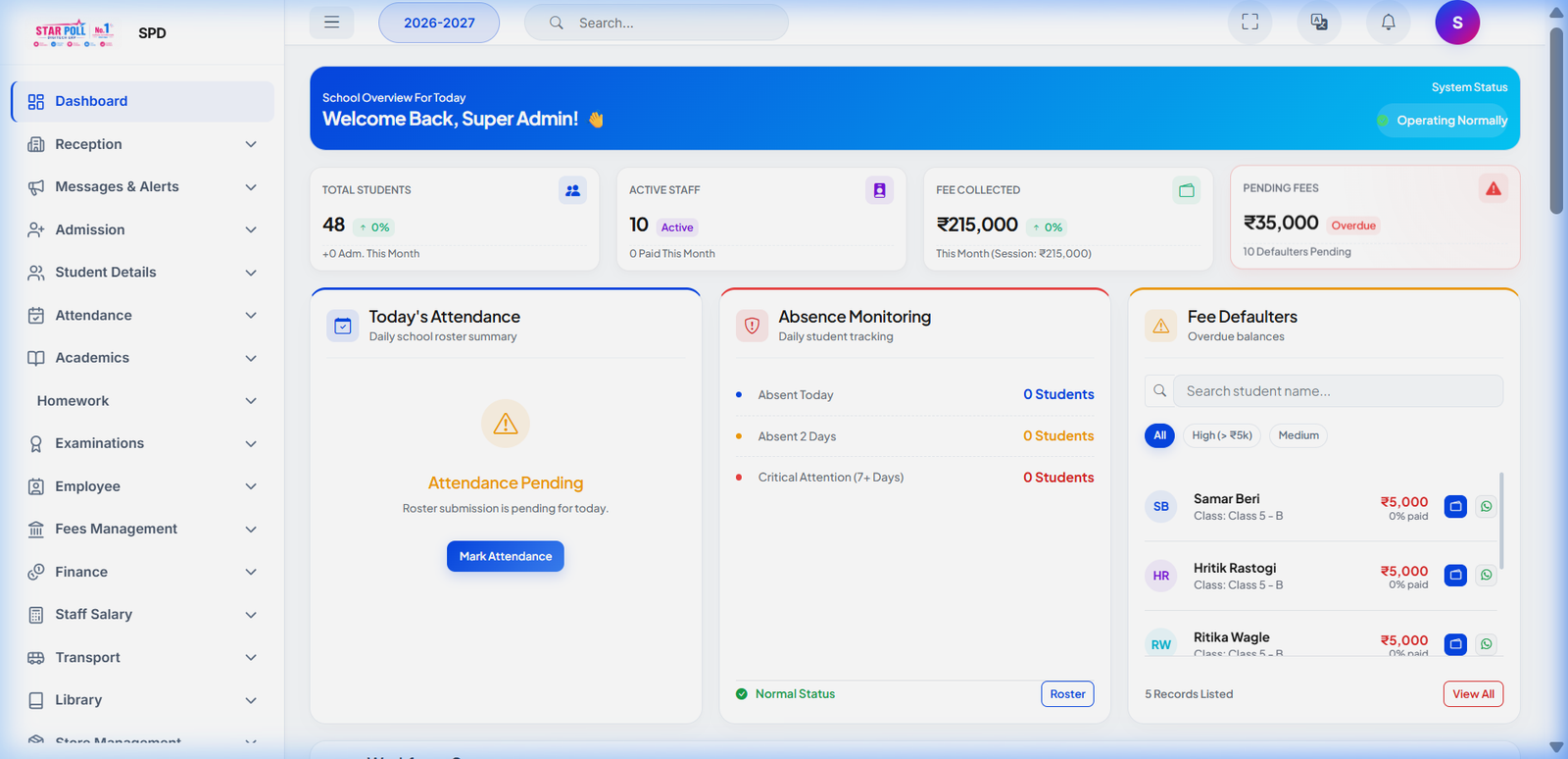Expand the Examinations chevron

251,443
